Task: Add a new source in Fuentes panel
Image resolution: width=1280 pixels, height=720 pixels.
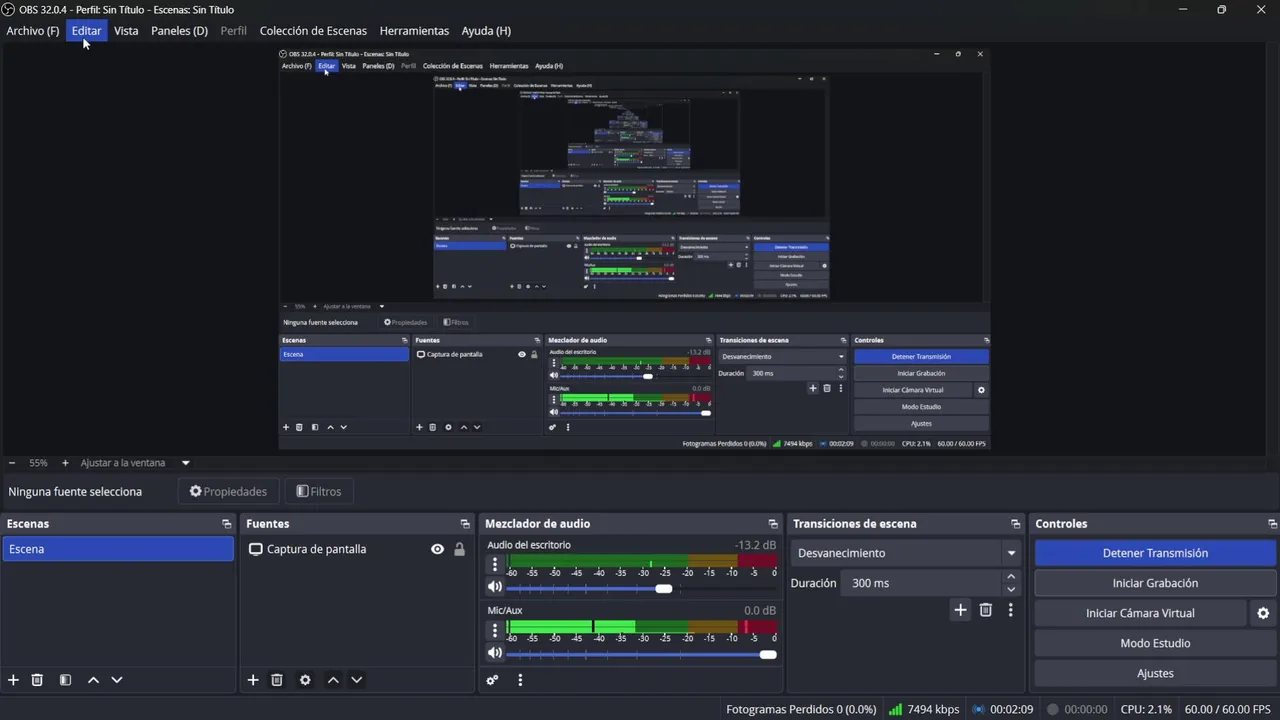Action: point(253,680)
